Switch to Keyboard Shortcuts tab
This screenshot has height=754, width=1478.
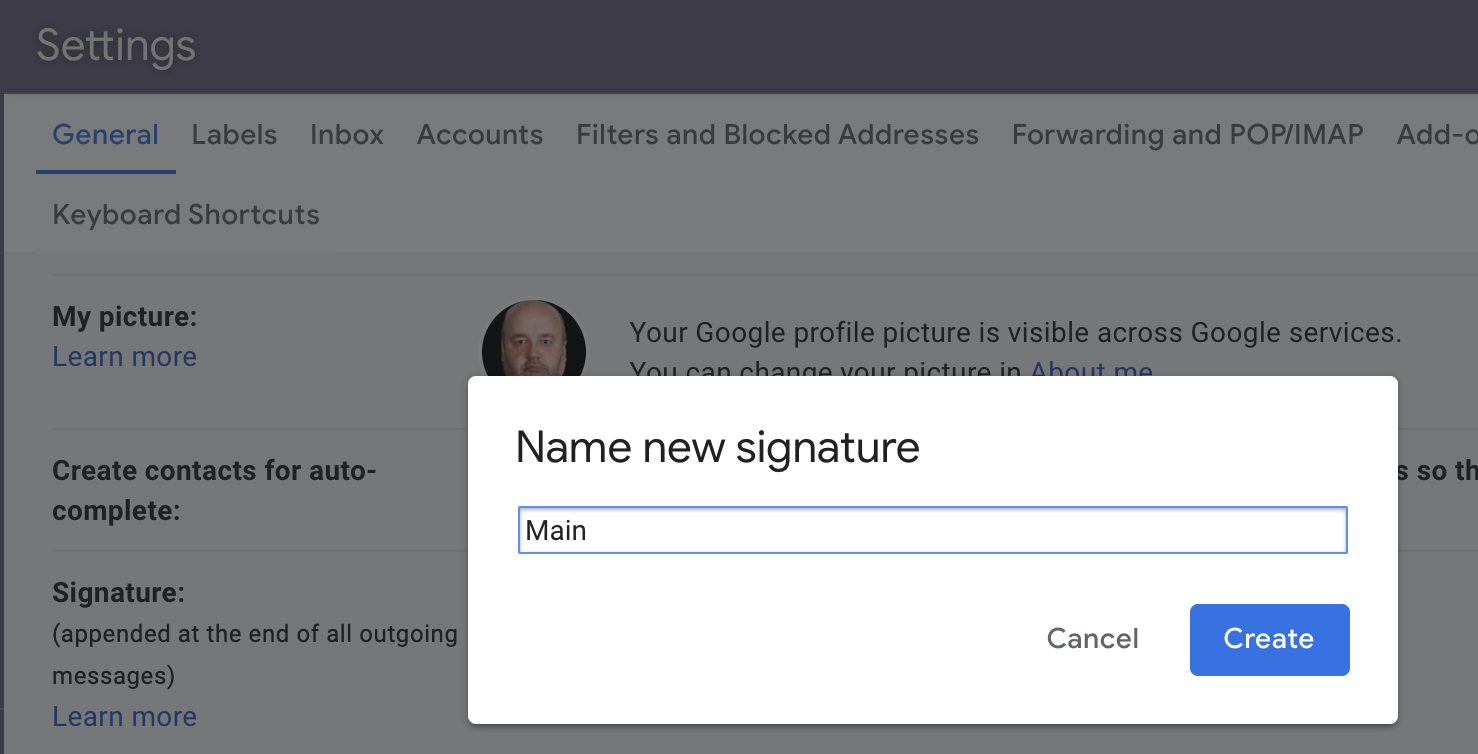click(x=186, y=215)
